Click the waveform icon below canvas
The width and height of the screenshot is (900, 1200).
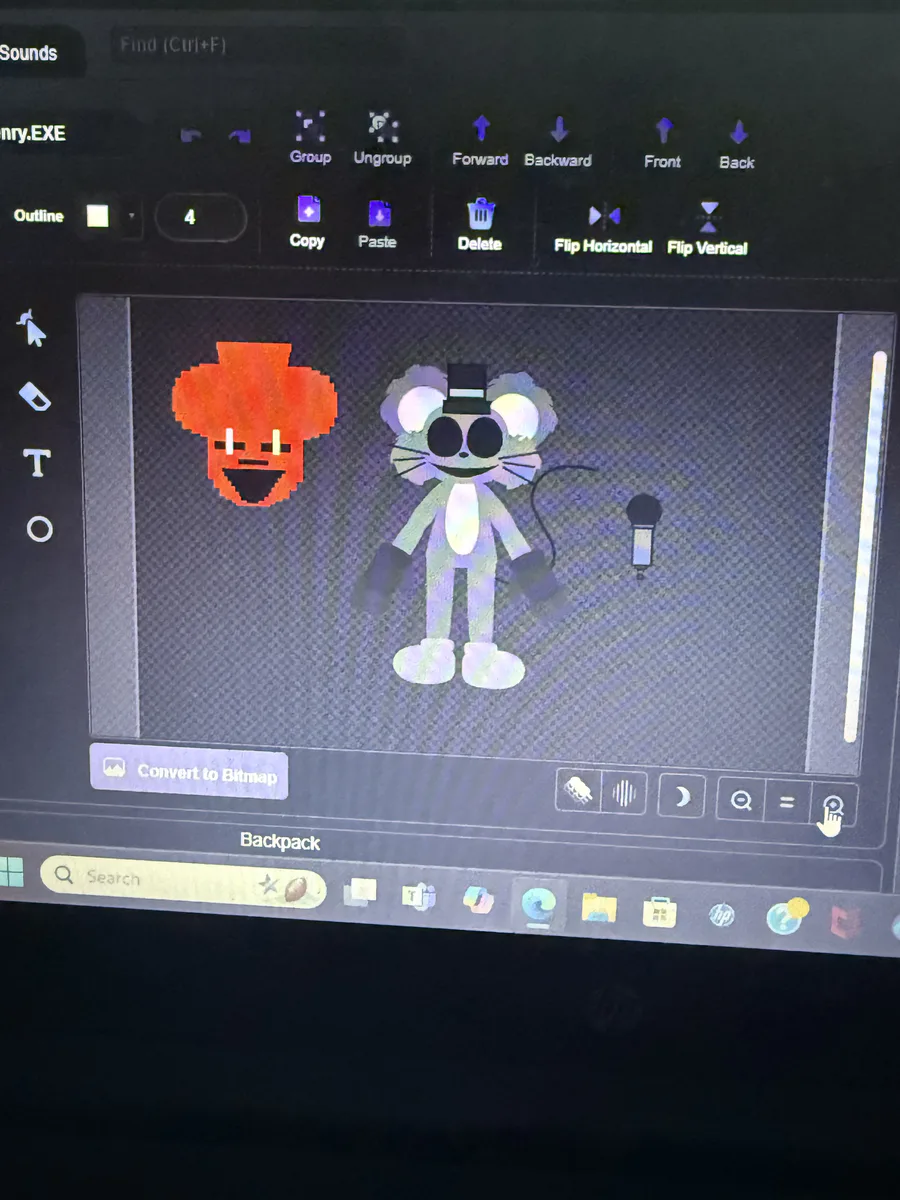click(624, 795)
